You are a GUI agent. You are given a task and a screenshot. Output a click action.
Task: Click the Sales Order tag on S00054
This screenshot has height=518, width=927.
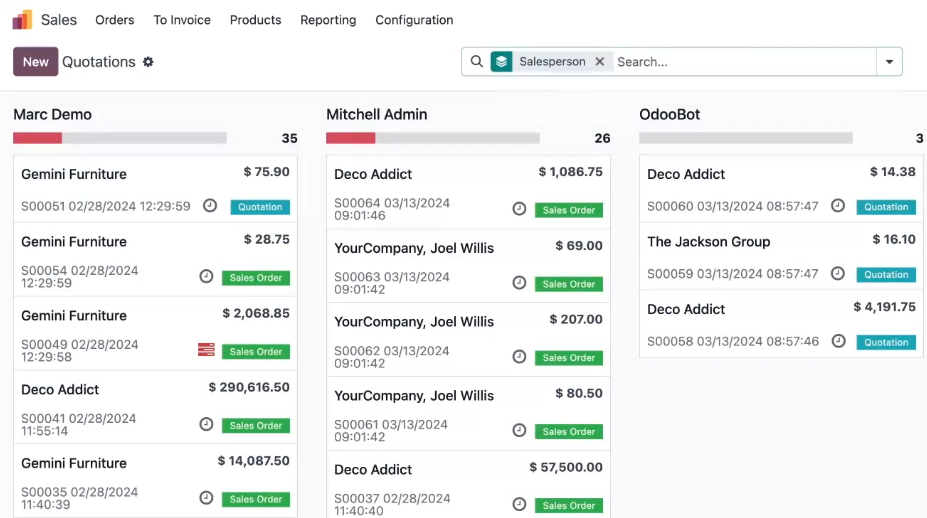tap(256, 277)
